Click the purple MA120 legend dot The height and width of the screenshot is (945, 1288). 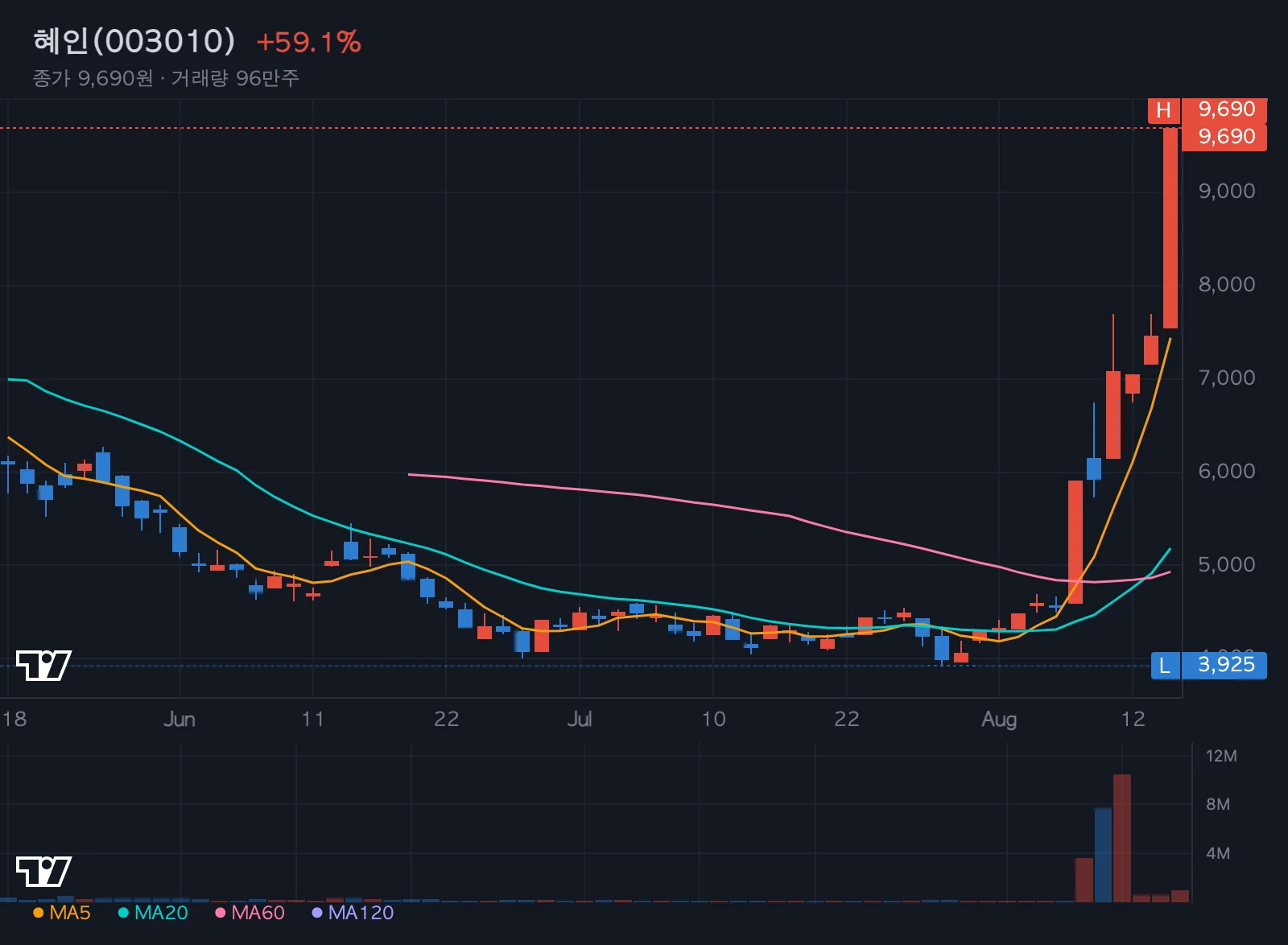(x=317, y=913)
